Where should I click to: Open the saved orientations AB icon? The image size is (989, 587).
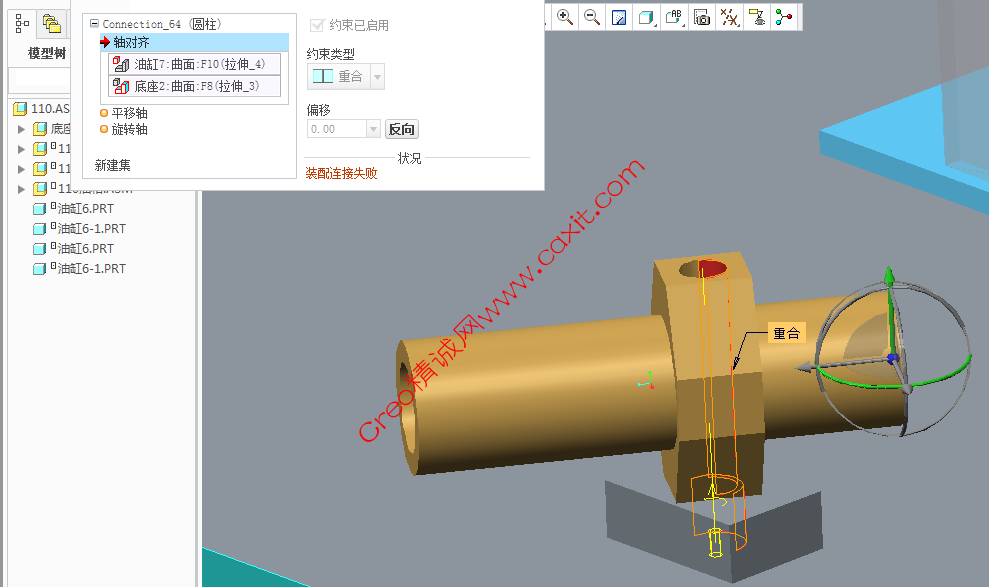[x=674, y=17]
